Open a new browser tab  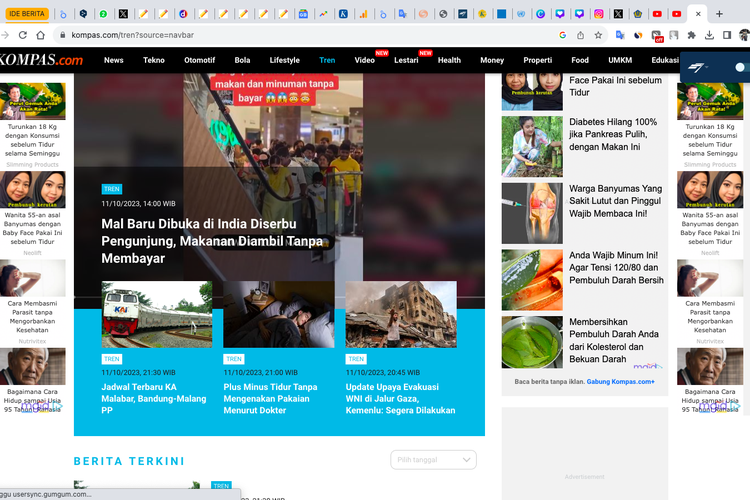pos(719,14)
